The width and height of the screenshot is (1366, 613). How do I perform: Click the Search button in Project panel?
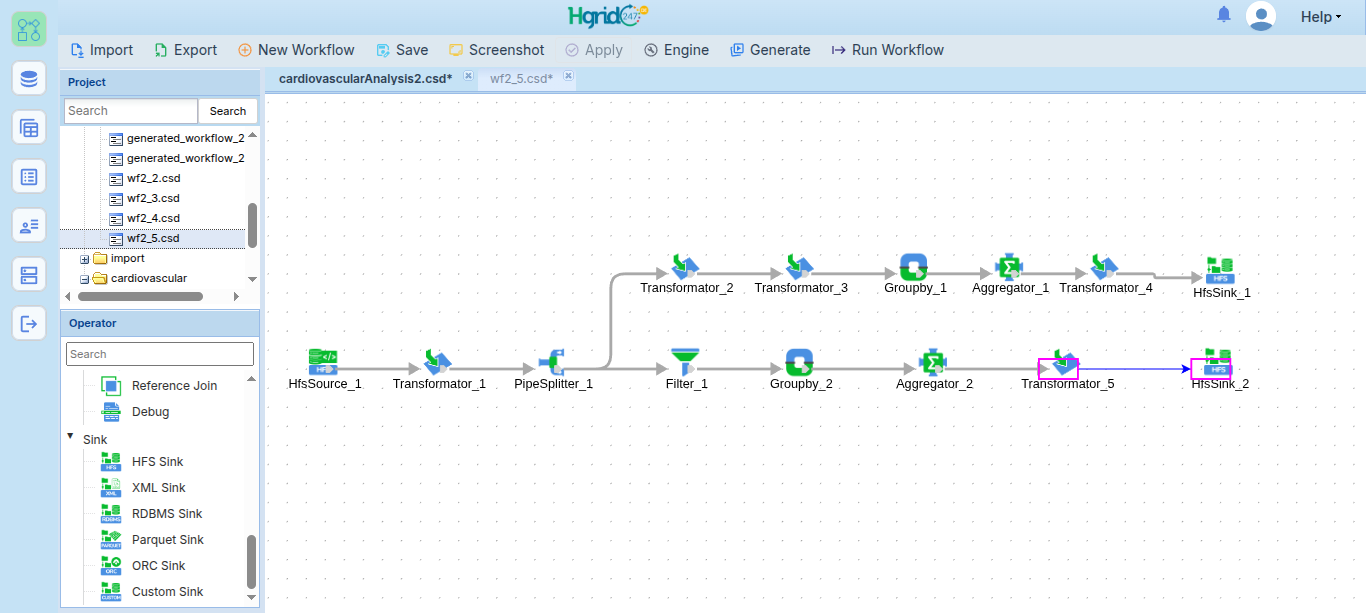(x=228, y=111)
